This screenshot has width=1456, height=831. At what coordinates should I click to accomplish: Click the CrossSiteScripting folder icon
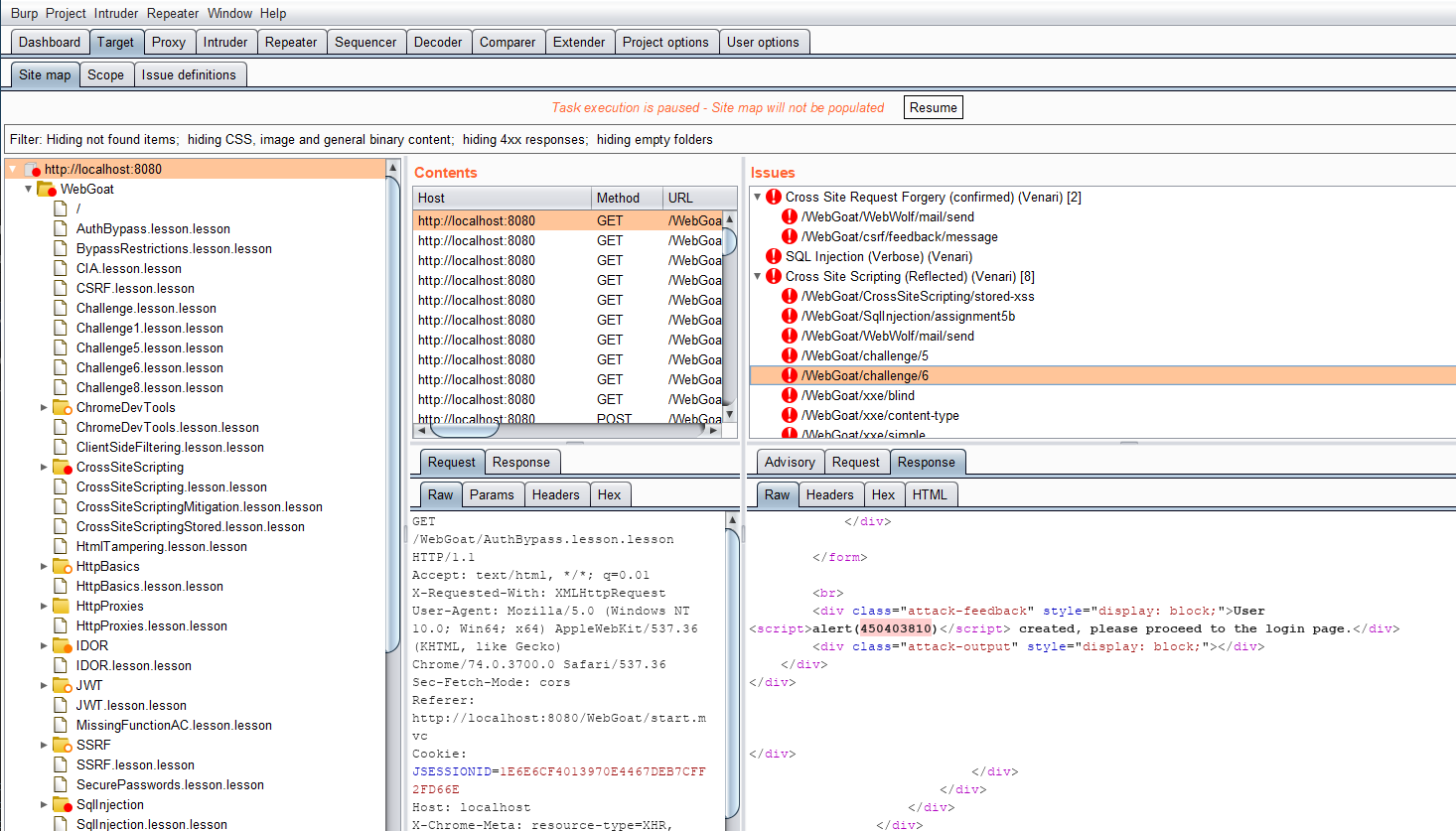point(62,467)
